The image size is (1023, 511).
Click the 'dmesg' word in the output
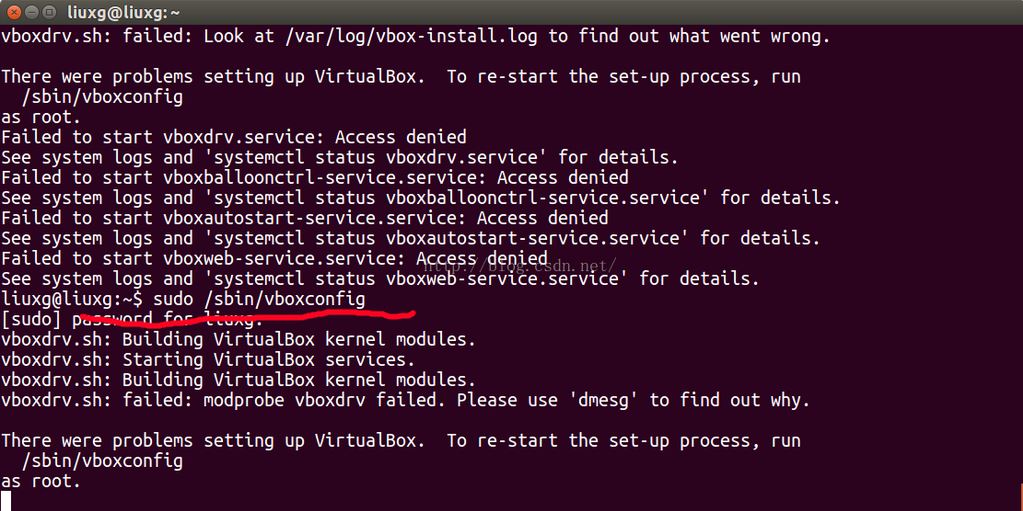tap(605, 400)
